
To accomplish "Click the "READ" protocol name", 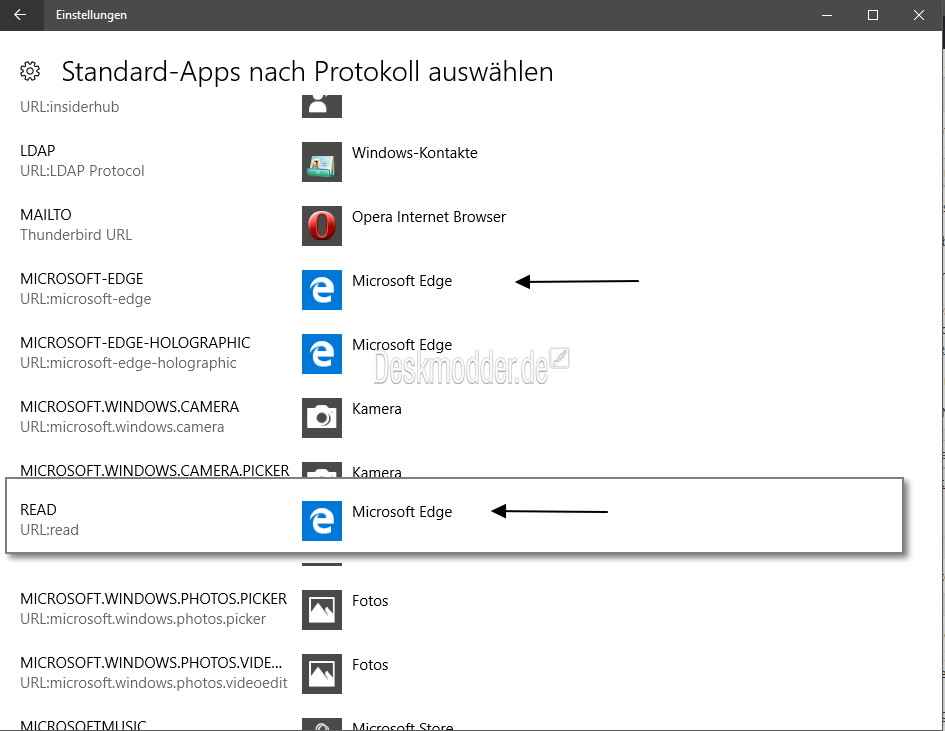I will point(39,510).
